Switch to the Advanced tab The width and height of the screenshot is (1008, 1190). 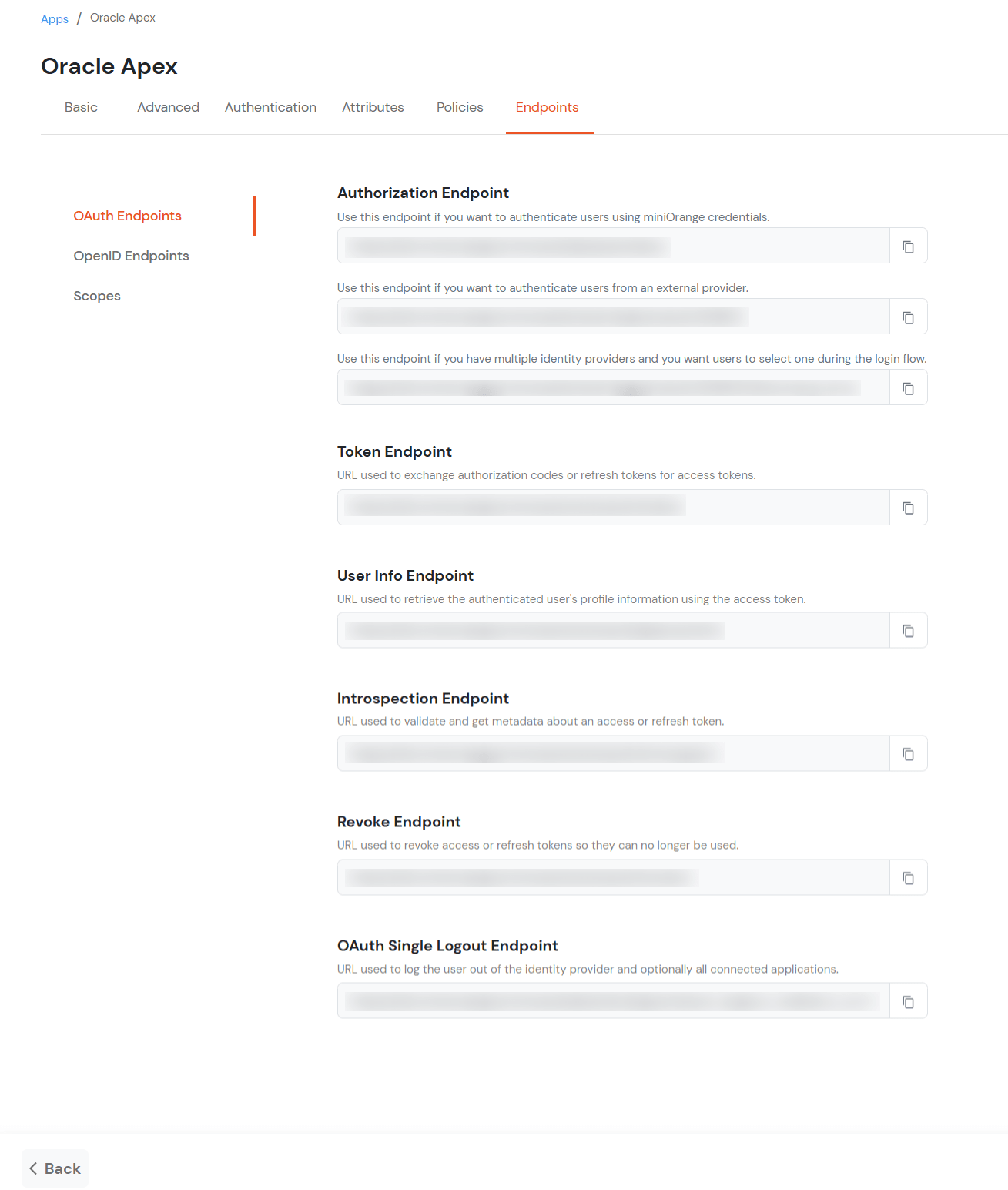click(168, 107)
